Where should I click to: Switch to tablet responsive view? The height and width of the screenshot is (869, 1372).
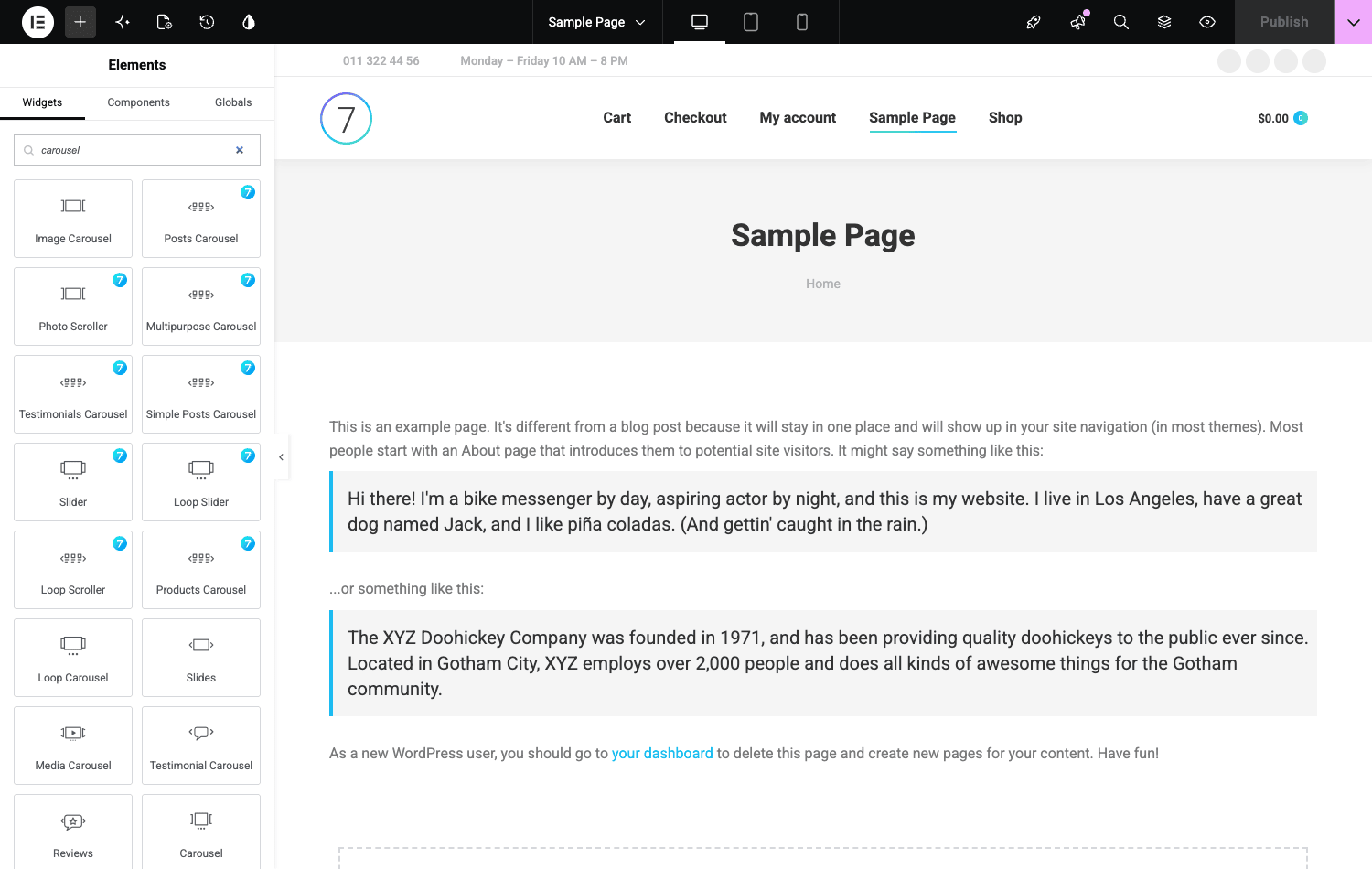tap(751, 22)
